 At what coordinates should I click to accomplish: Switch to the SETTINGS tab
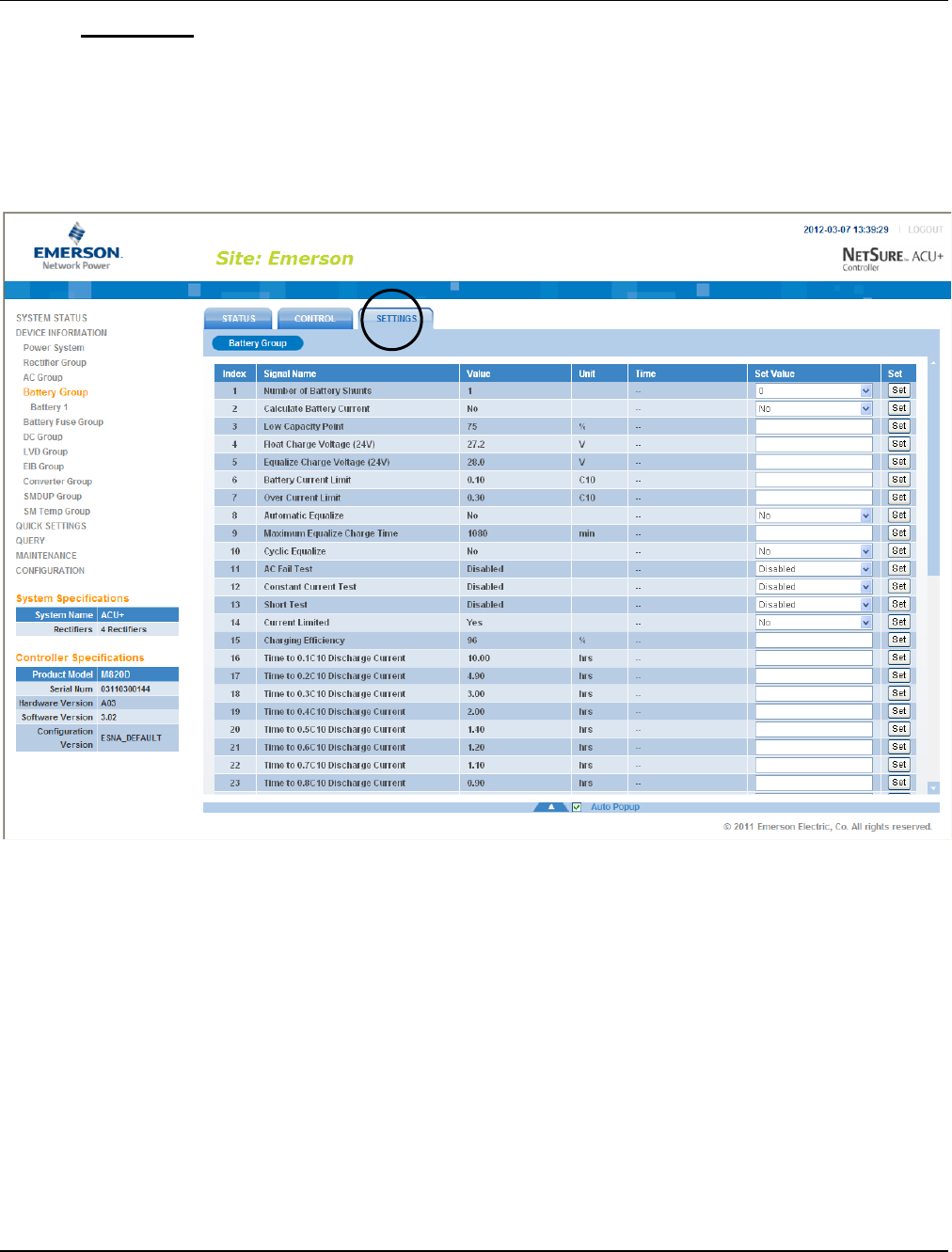[x=396, y=319]
